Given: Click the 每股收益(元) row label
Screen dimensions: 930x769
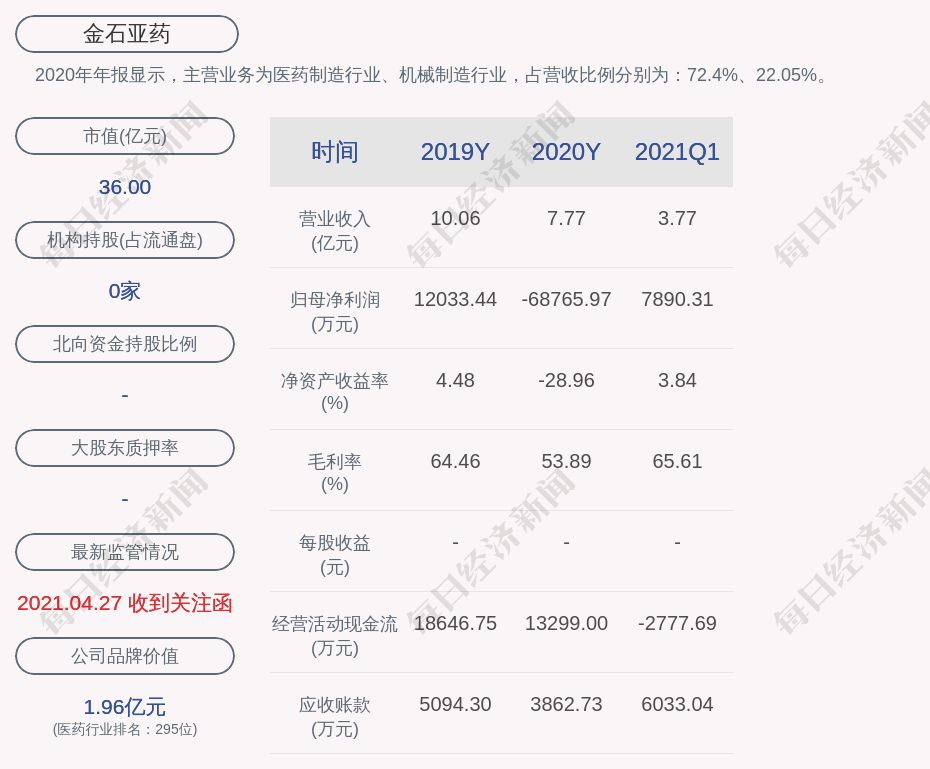Looking at the screenshot, I should (x=335, y=555).
